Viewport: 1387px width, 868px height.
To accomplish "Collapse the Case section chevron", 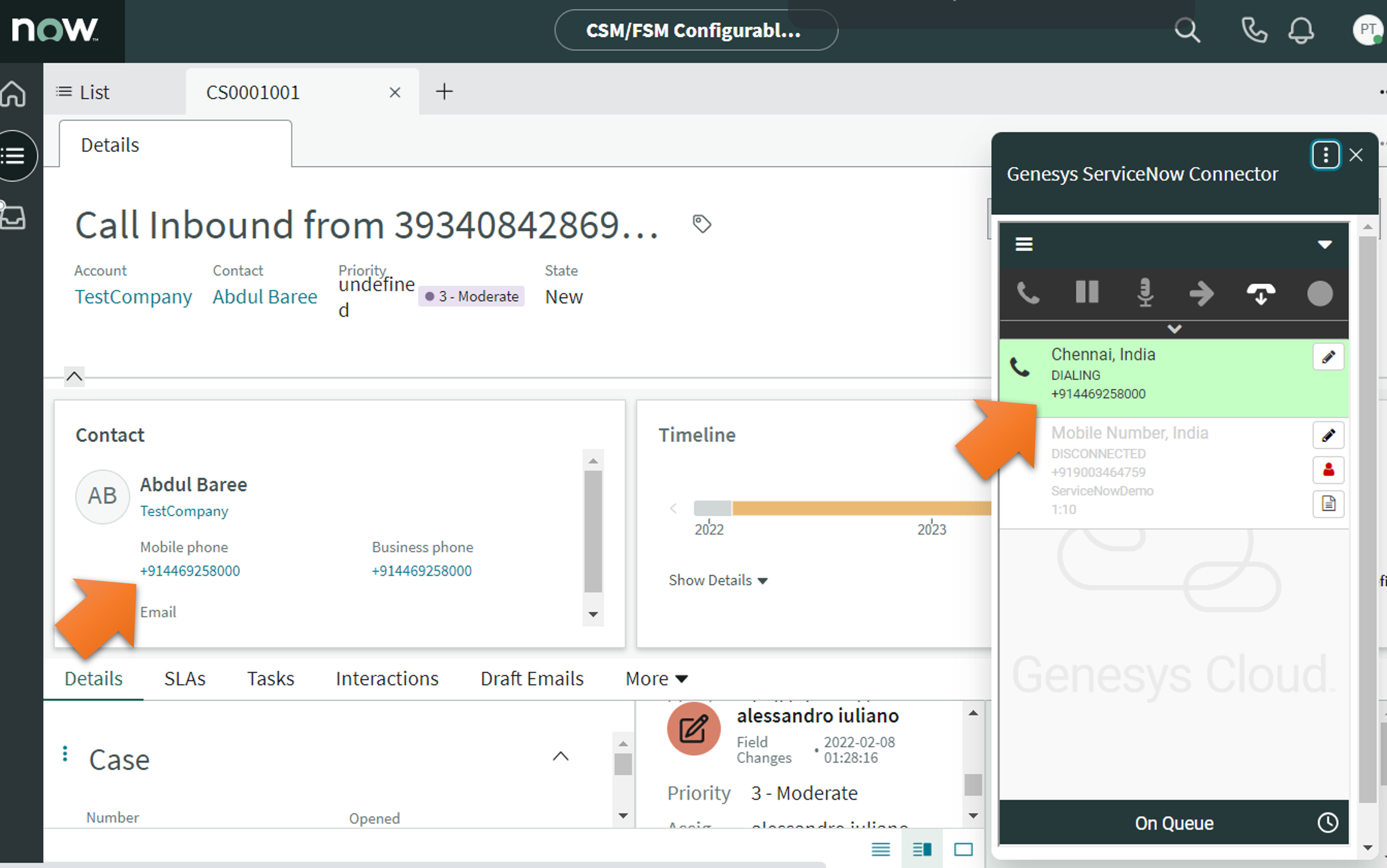I will (x=561, y=757).
